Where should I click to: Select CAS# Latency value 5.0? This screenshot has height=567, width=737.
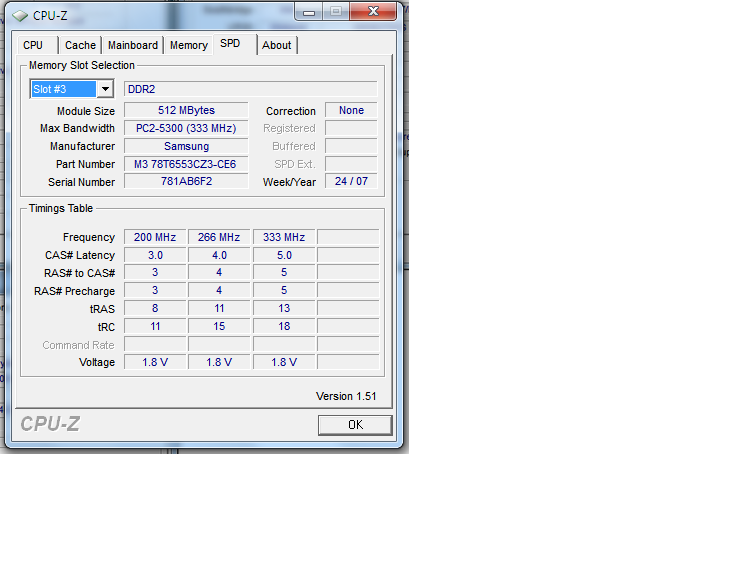point(284,255)
